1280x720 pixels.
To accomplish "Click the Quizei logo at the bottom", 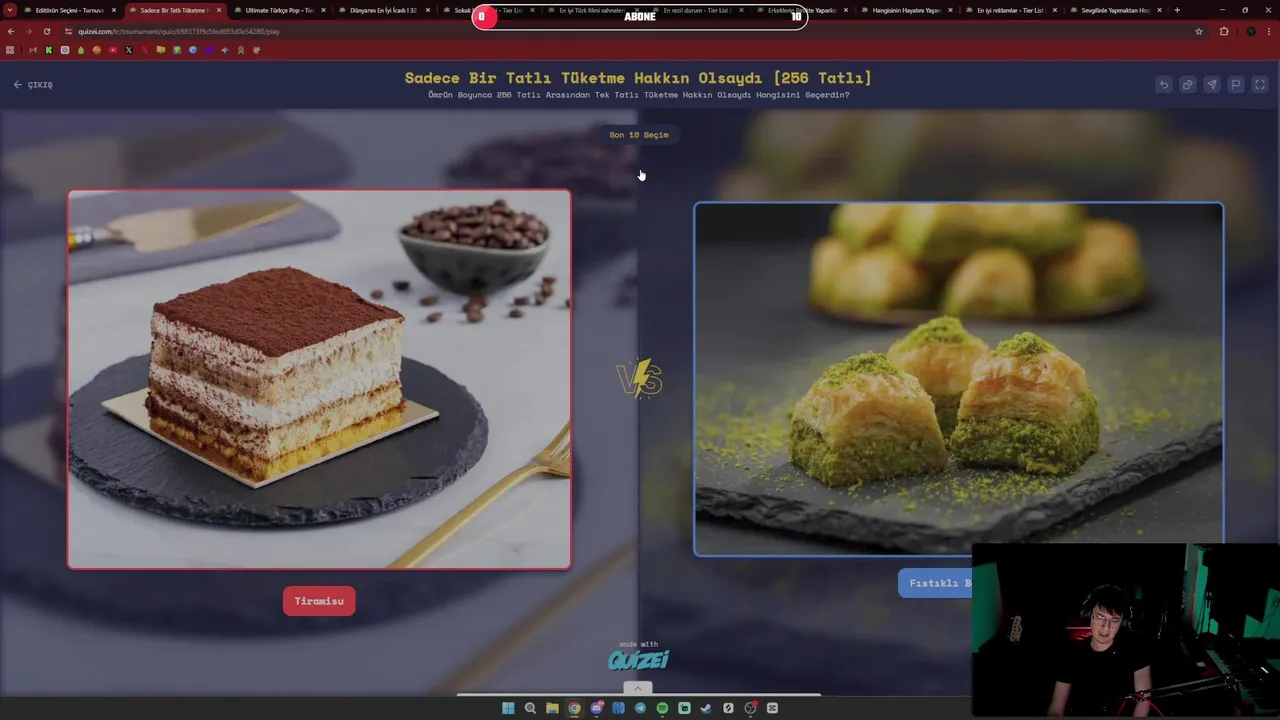I will [638, 660].
